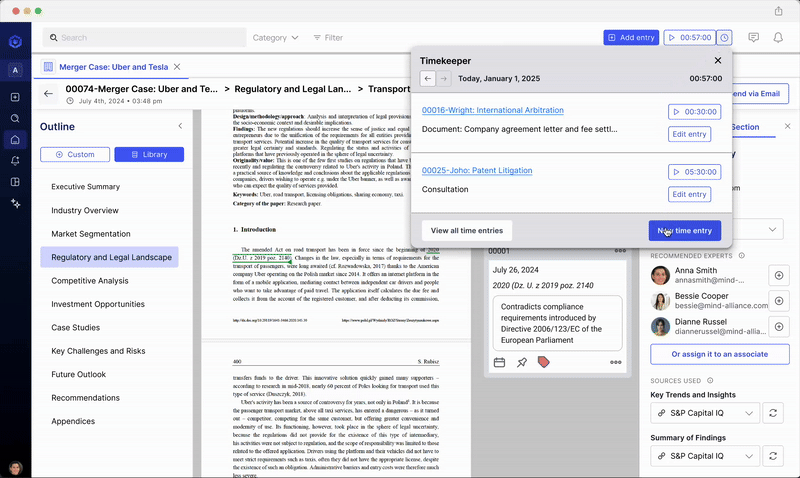800x478 pixels.
Task: Go to next day in Timekeeper
Action: click(443, 79)
